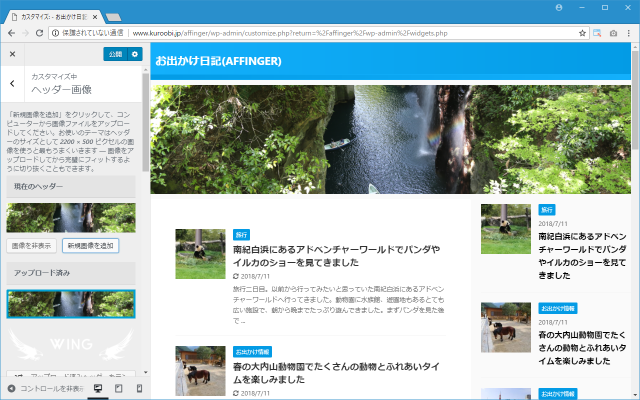Open publish settings gear icon
Viewport: 640px width, 400px height.
135,54
